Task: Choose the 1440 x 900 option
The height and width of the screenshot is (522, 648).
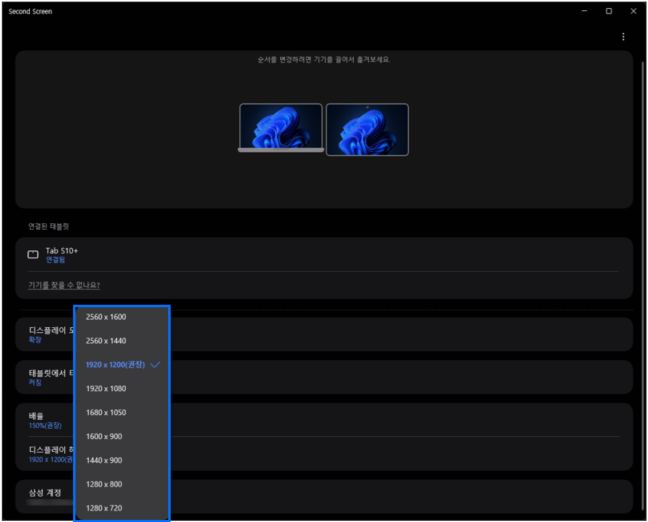Action: [x=105, y=461]
